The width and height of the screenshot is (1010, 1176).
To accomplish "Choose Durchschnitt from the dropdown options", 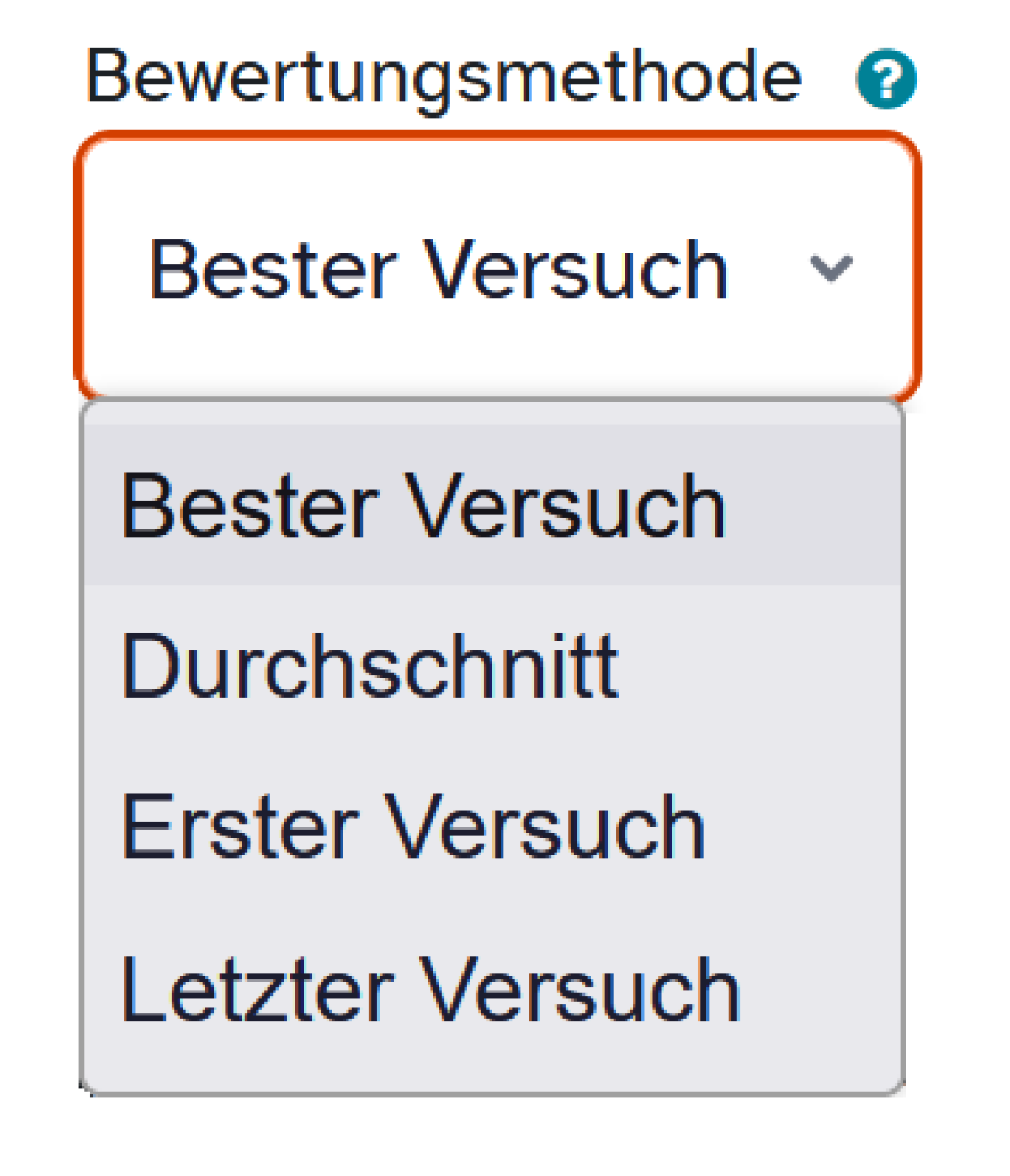I will click(x=370, y=667).
